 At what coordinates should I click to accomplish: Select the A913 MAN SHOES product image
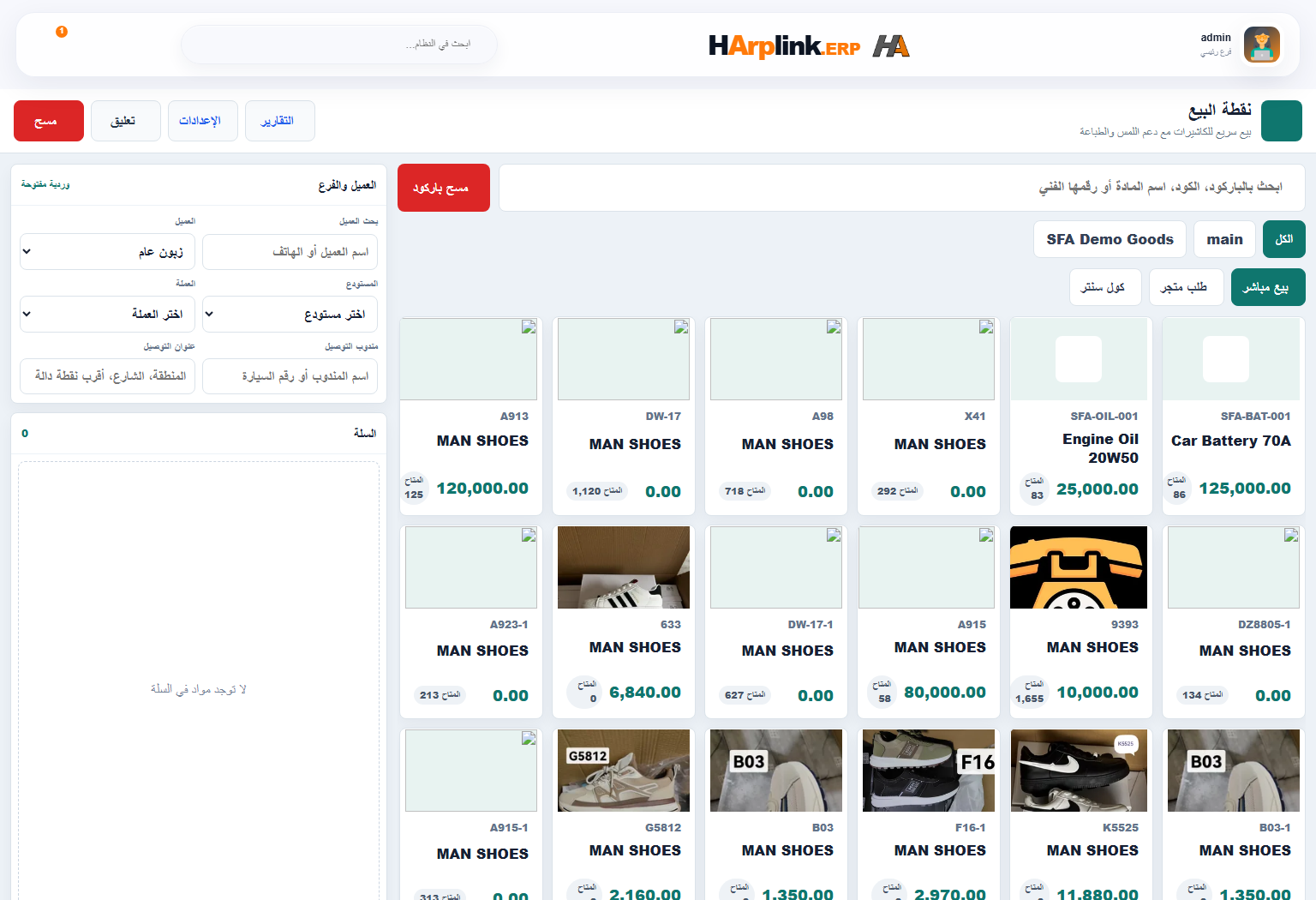pyautogui.click(x=470, y=359)
